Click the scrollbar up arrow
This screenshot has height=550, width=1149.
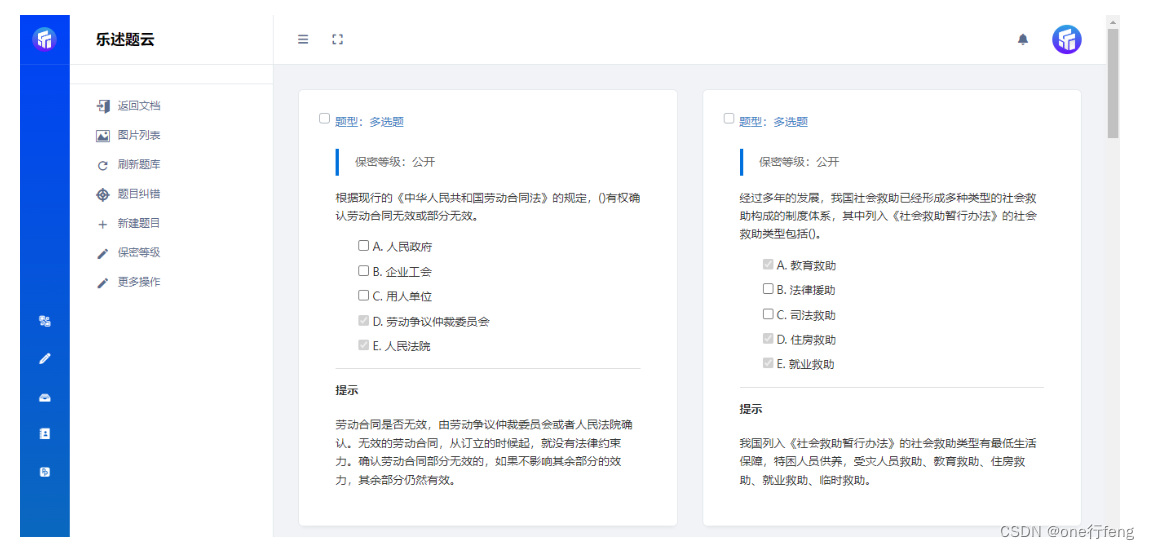tap(1113, 23)
